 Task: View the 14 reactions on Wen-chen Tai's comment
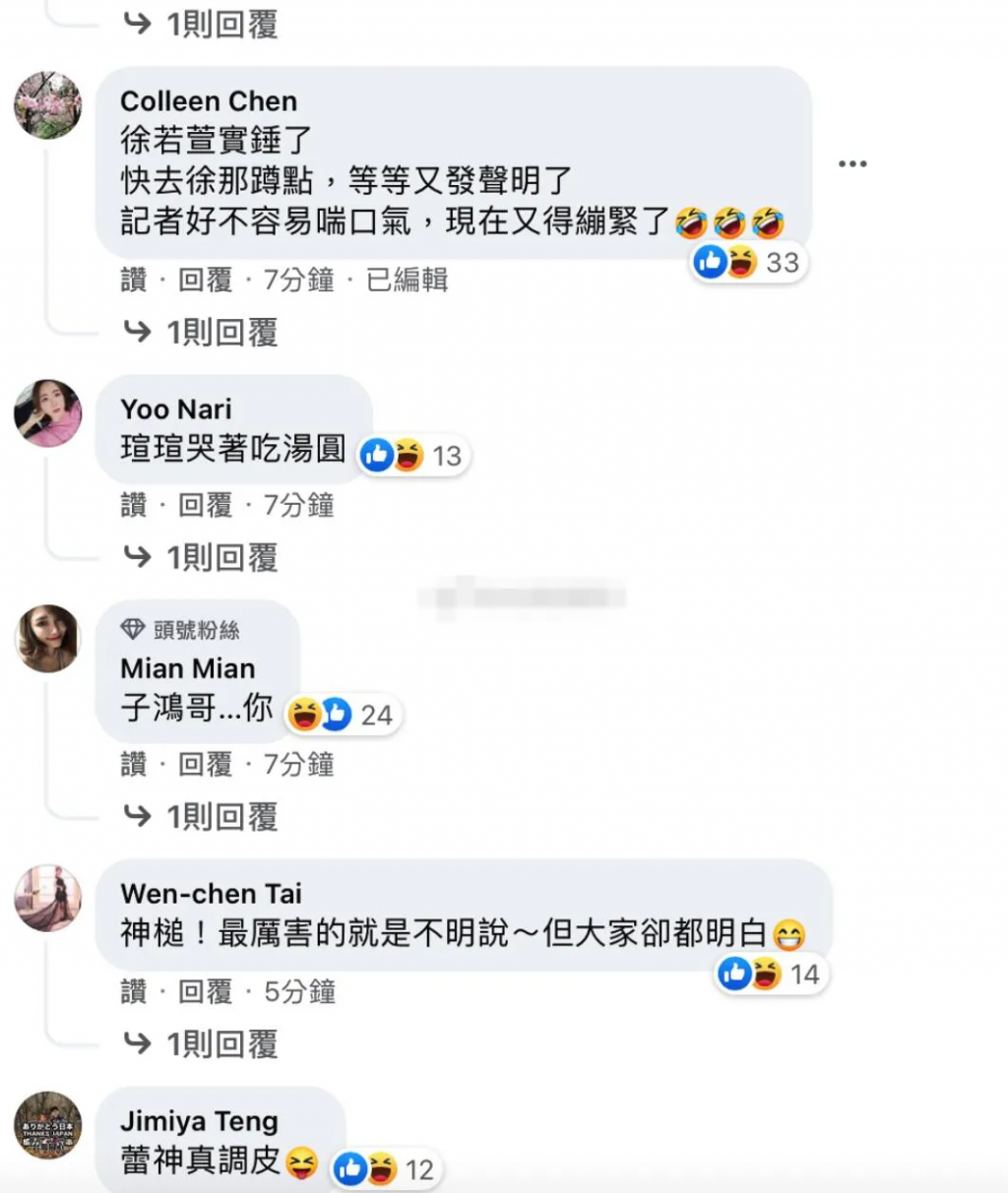[771, 974]
